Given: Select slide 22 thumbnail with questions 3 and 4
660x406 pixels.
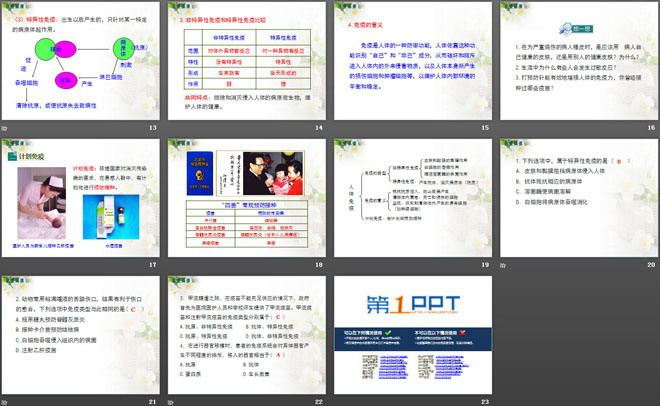Looking at the screenshot, I should 247,335.
